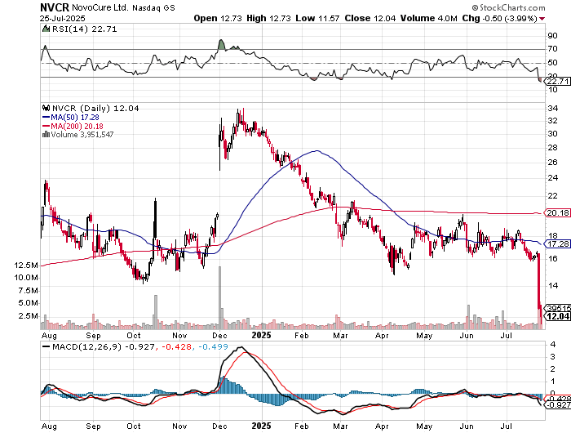Click the 12.5M volume axis label
Viewport: 571px width, 433px height.
[26, 265]
